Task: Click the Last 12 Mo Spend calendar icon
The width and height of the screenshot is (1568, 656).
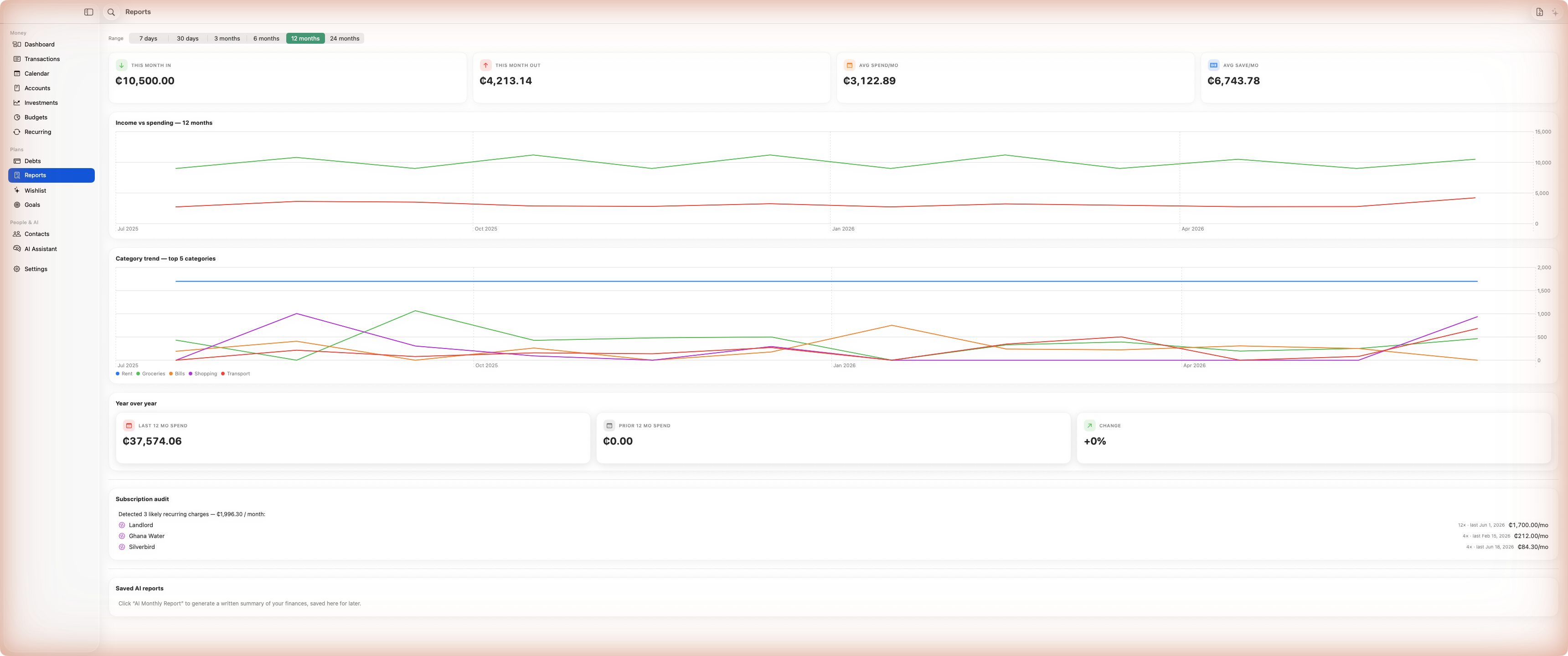Action: [x=129, y=426]
